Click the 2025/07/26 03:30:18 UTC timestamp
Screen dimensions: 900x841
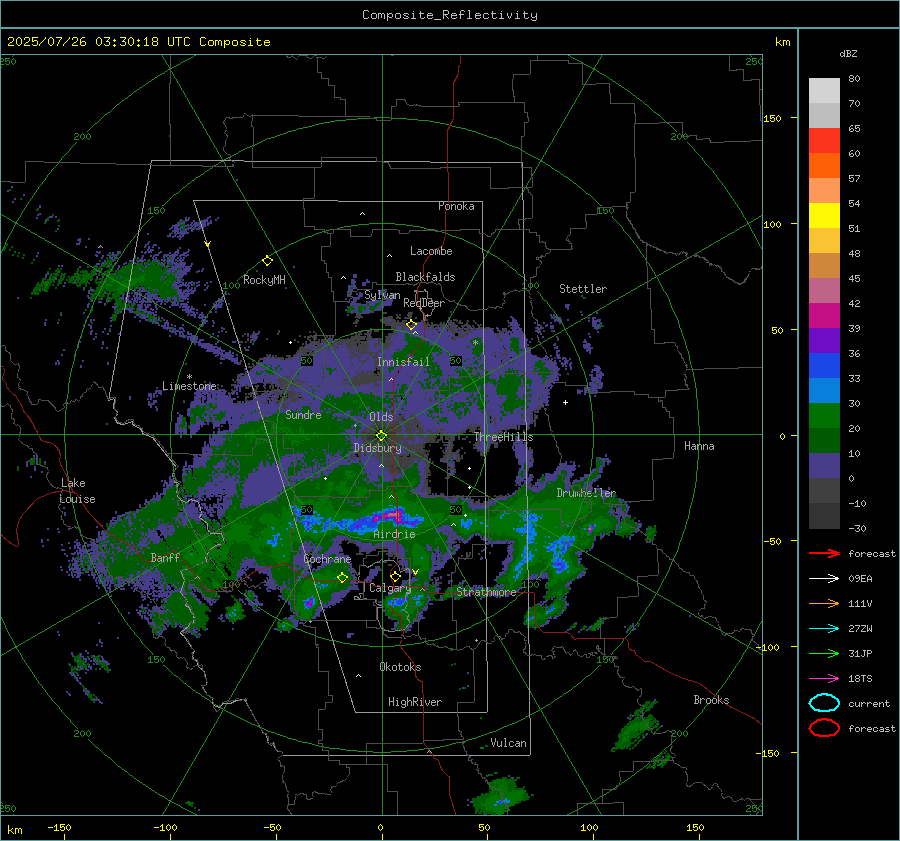pyautogui.click(x=139, y=42)
